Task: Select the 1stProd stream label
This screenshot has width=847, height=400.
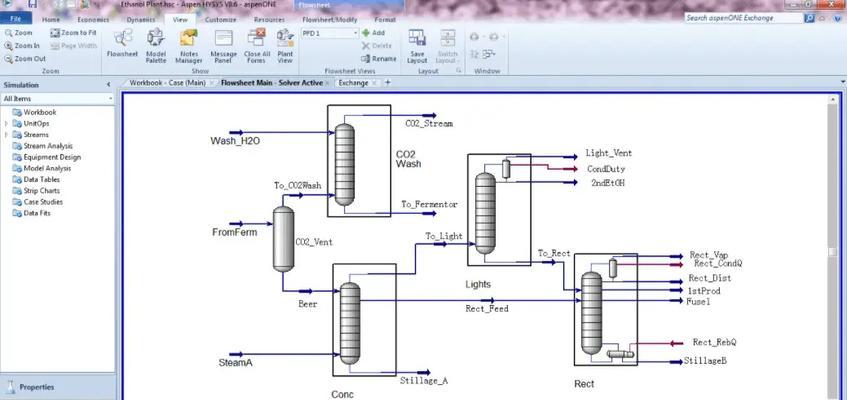Action: coord(704,291)
